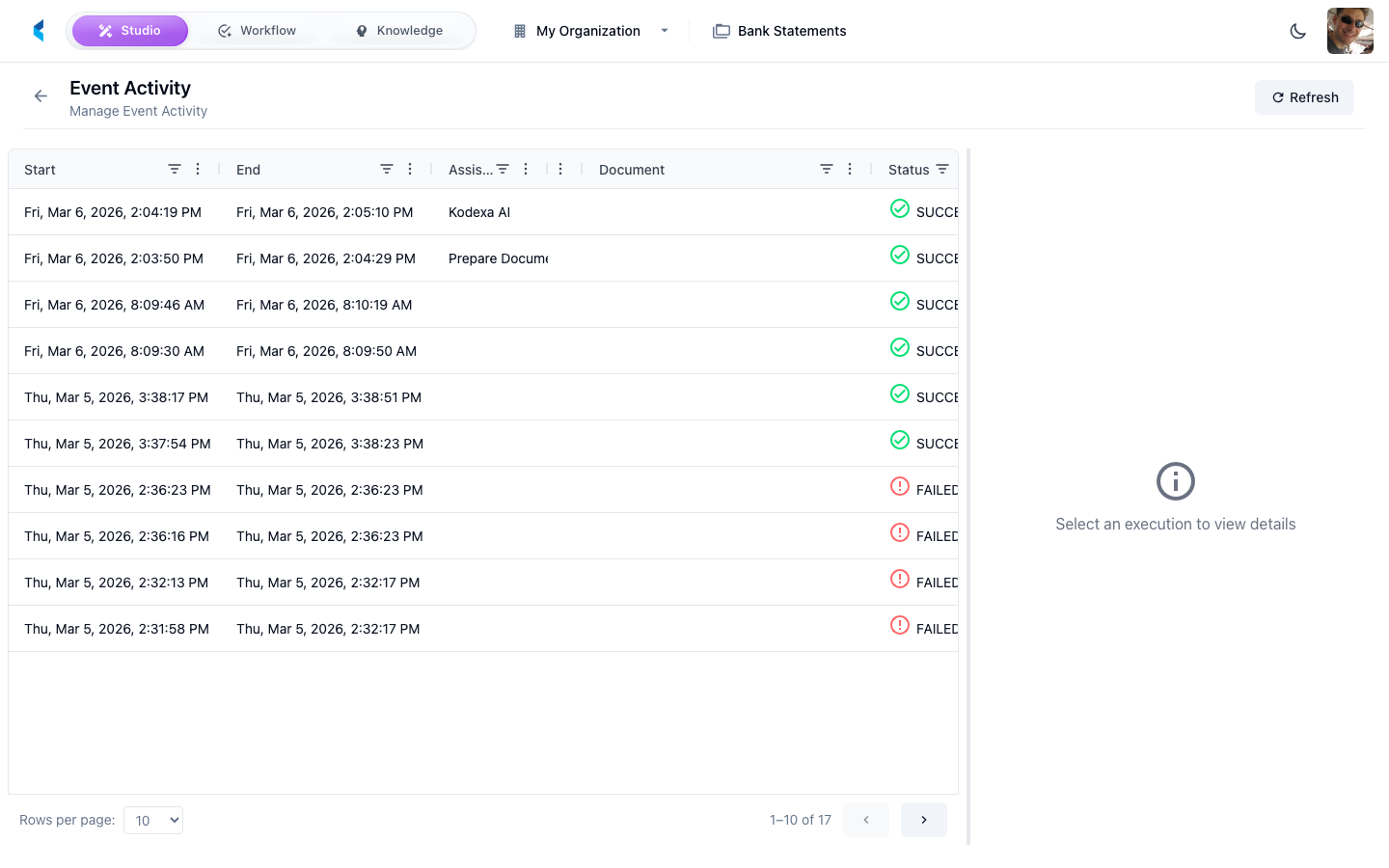Open the three-dot menu on End column
The height and width of the screenshot is (868, 1389).
click(410, 169)
